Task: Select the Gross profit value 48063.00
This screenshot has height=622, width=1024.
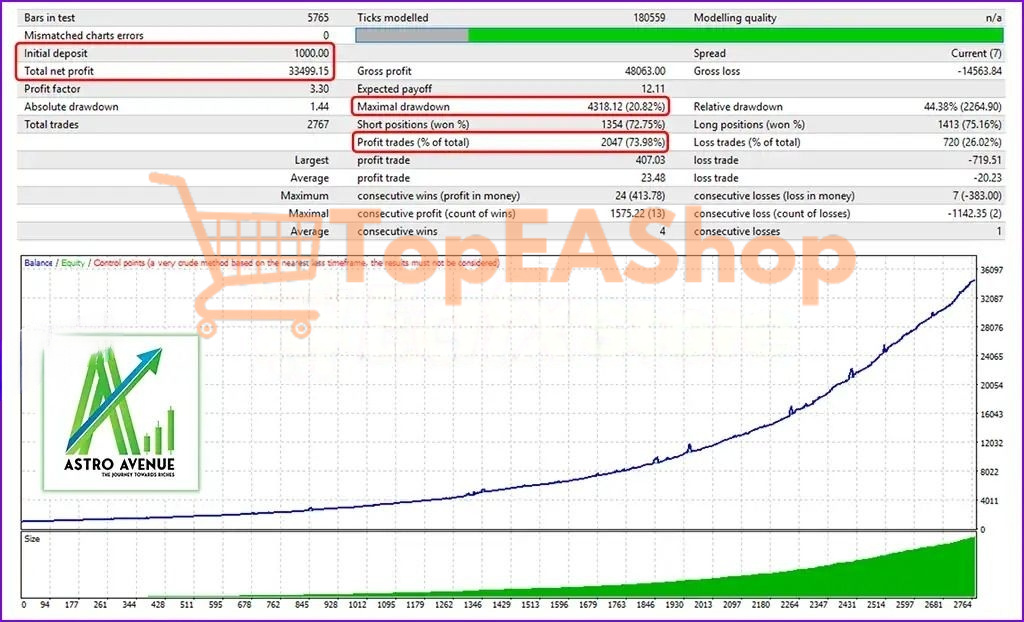Action: pos(637,71)
